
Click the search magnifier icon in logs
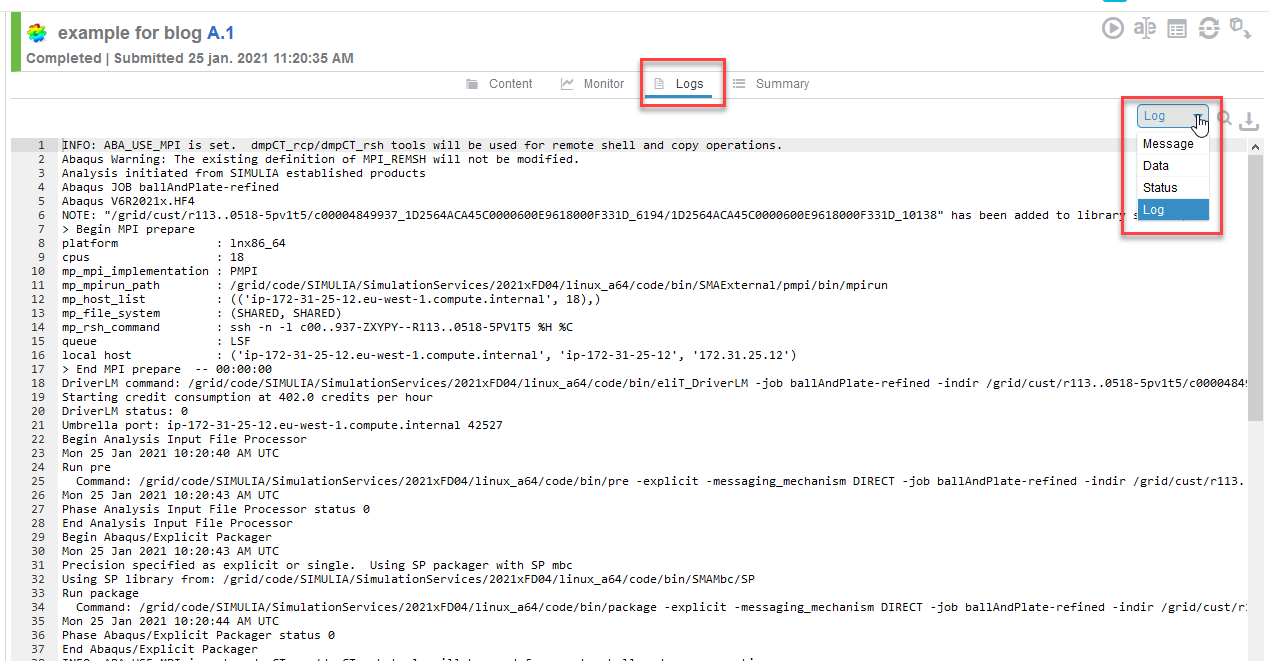tap(1224, 119)
